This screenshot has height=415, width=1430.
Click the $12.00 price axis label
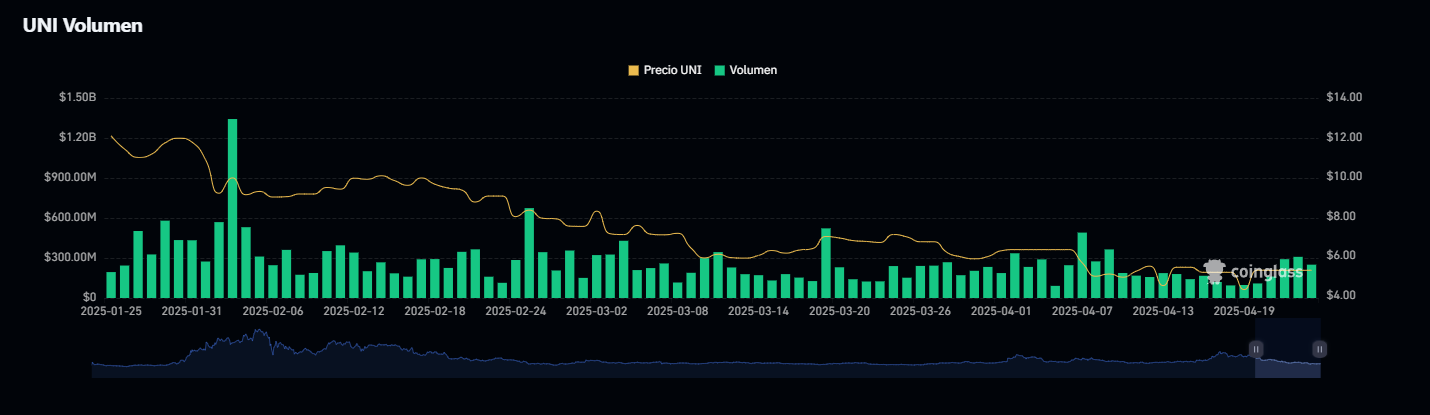click(1344, 137)
